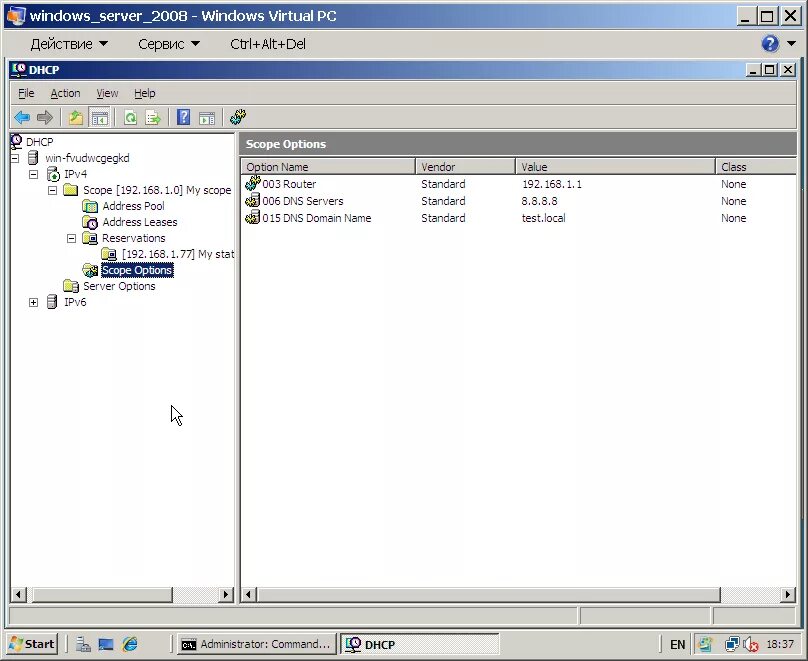
Task: Launch Internet Explorer from quick launch
Action: click(x=130, y=644)
